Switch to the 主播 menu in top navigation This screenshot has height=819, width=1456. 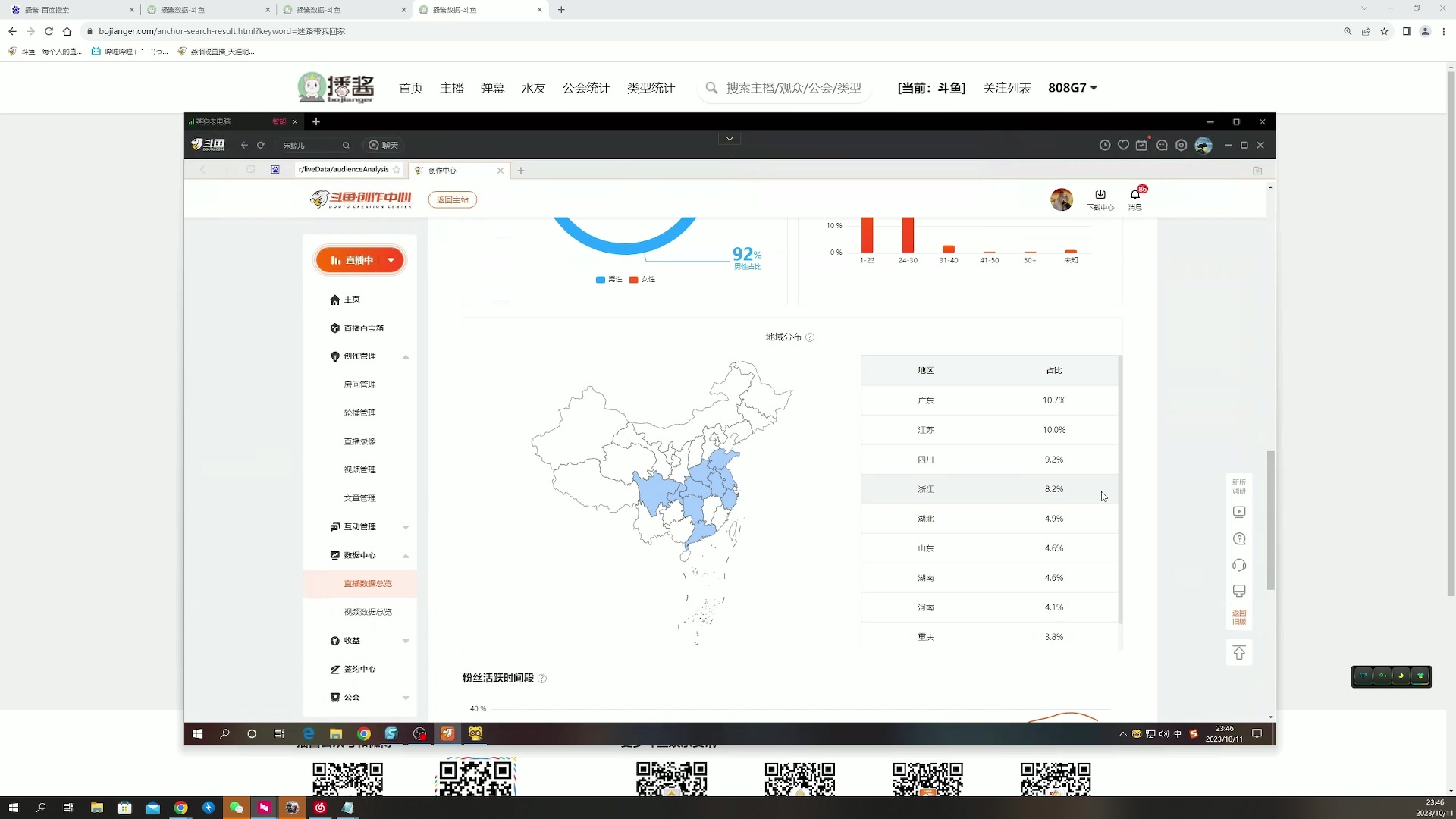(x=452, y=88)
